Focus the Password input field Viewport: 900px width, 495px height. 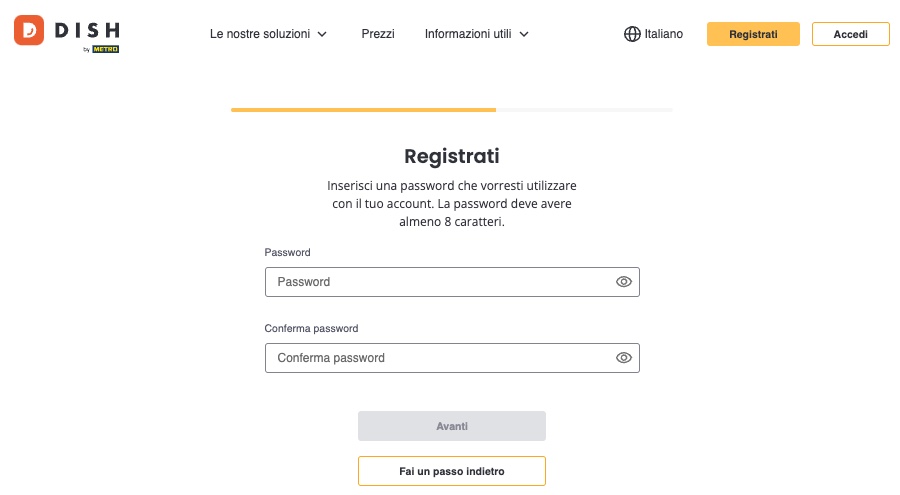coord(452,282)
